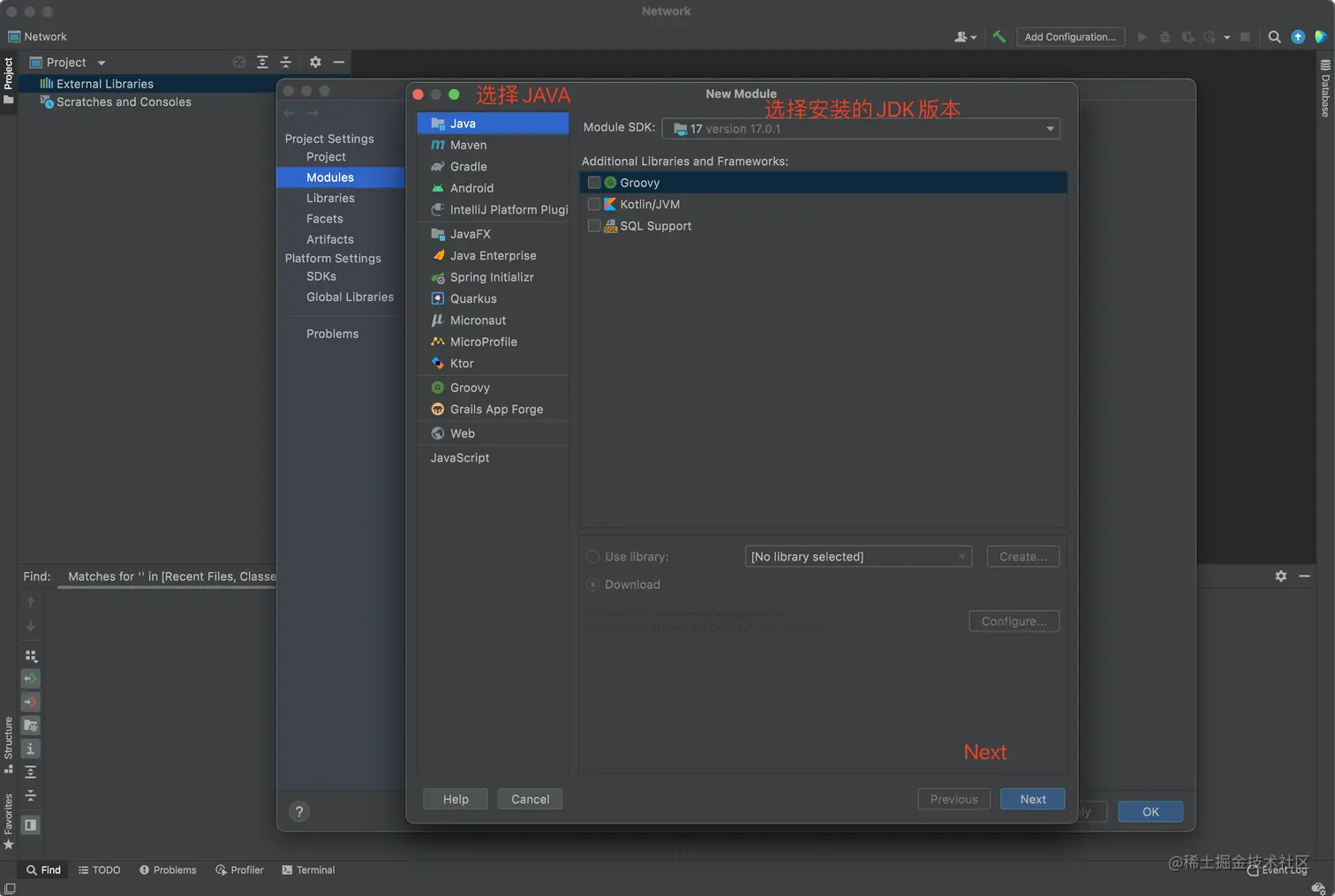
Task: Open the TODO tool window tab
Action: coord(100,870)
